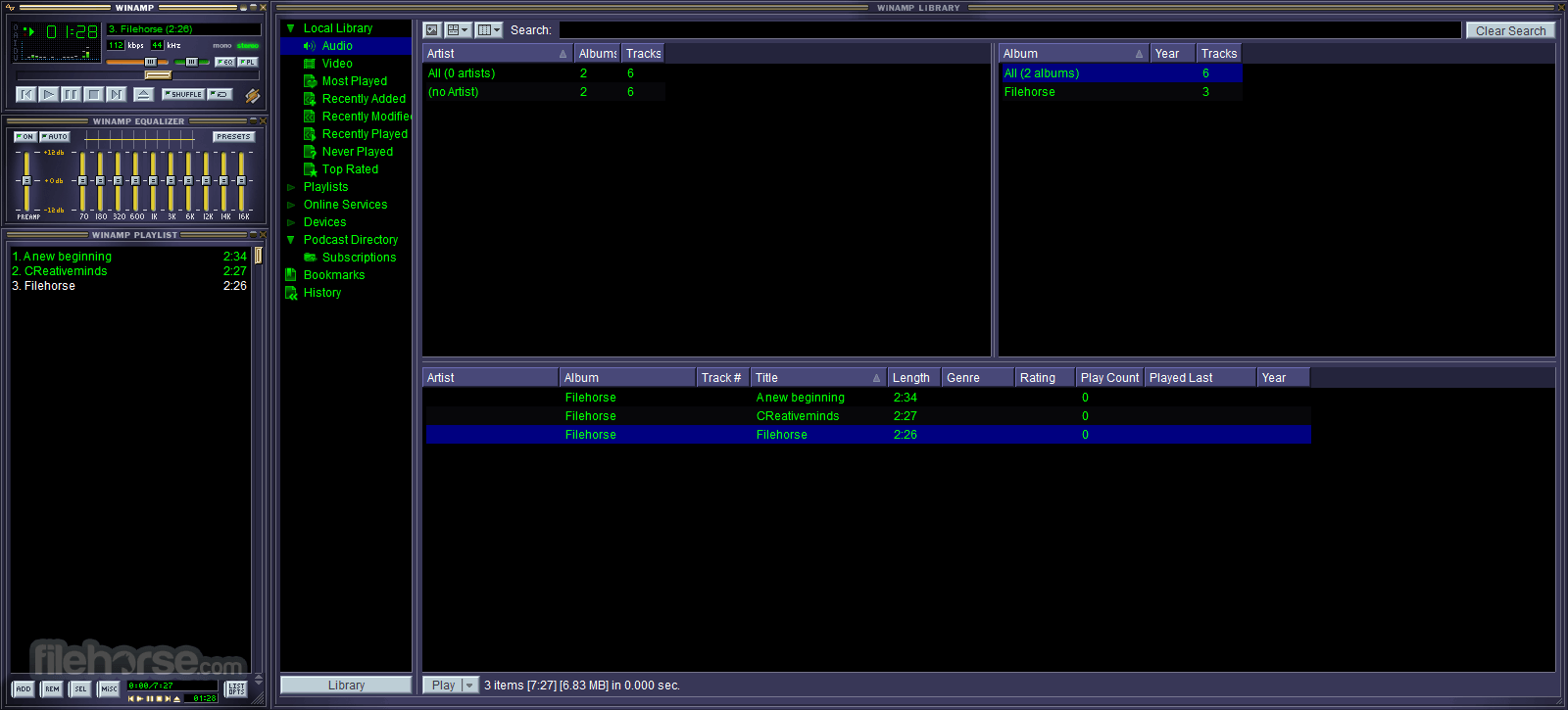
Task: Open the dropdown arrow next to Play
Action: pyautogui.click(x=469, y=686)
